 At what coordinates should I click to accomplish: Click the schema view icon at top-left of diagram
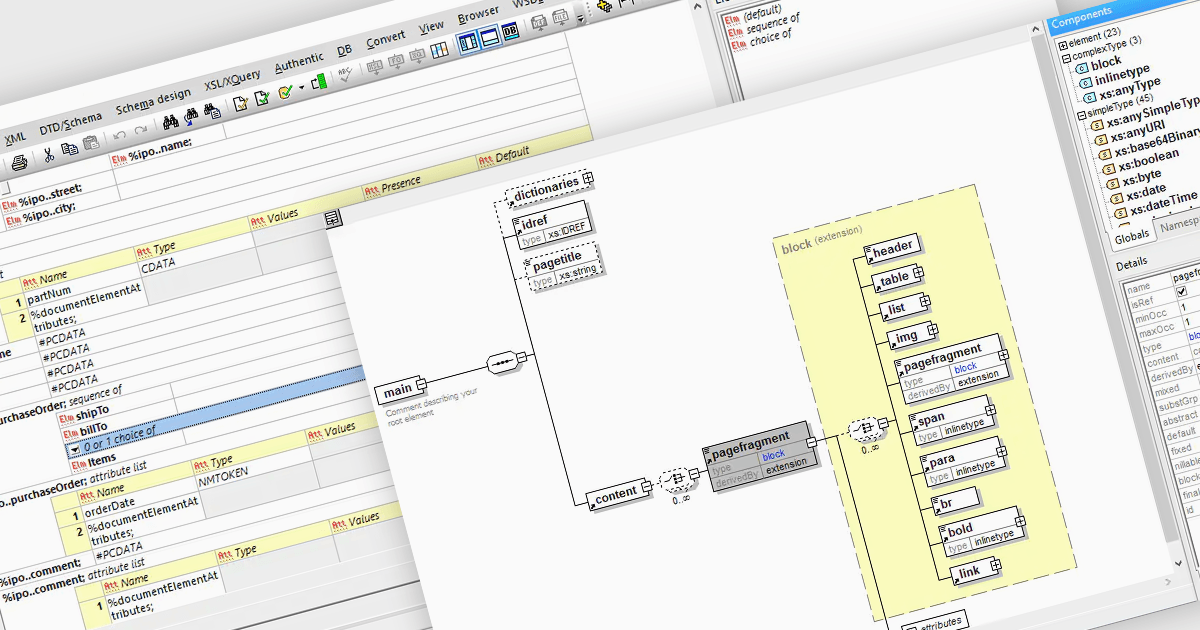coord(331,217)
